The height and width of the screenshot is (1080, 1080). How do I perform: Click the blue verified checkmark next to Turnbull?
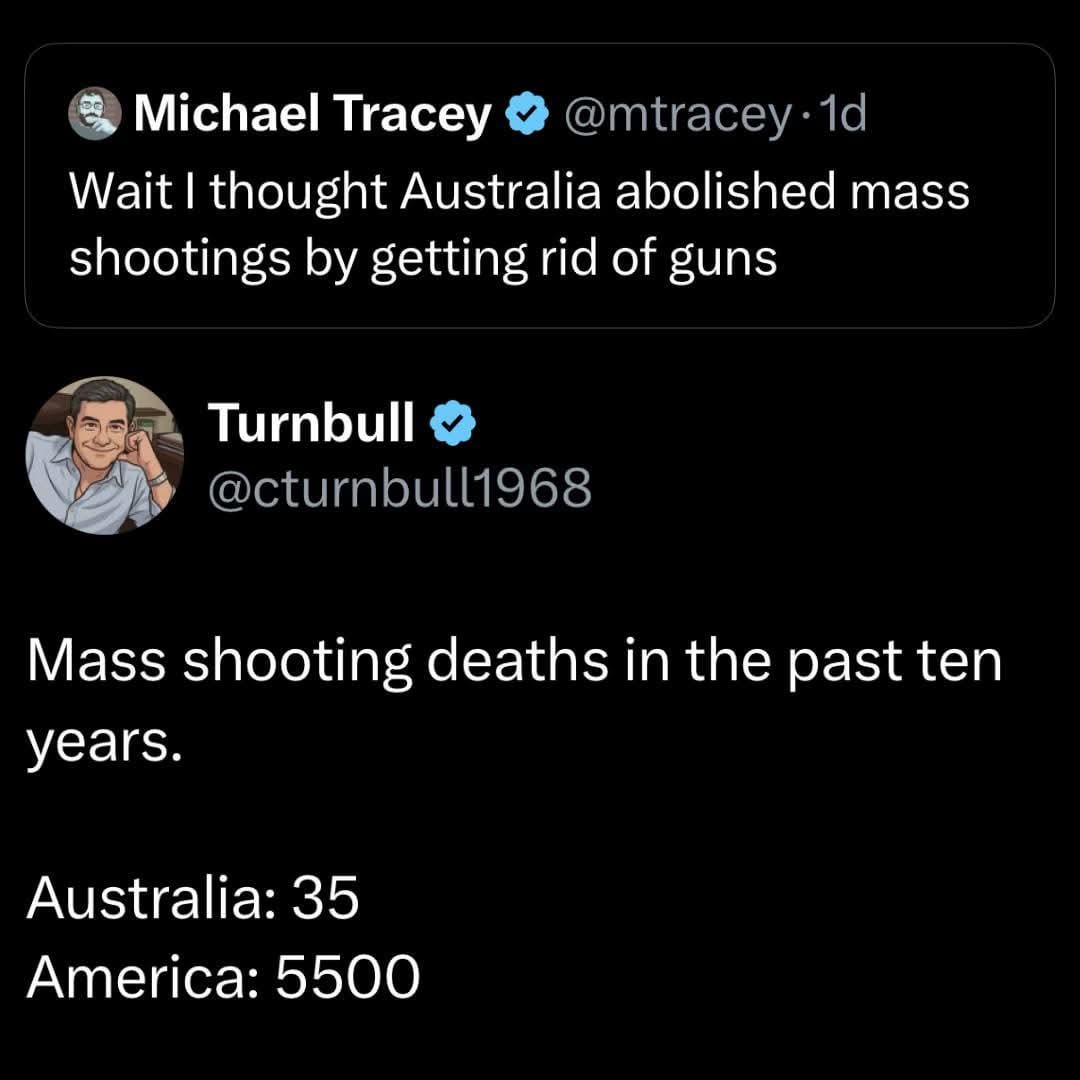(450, 425)
